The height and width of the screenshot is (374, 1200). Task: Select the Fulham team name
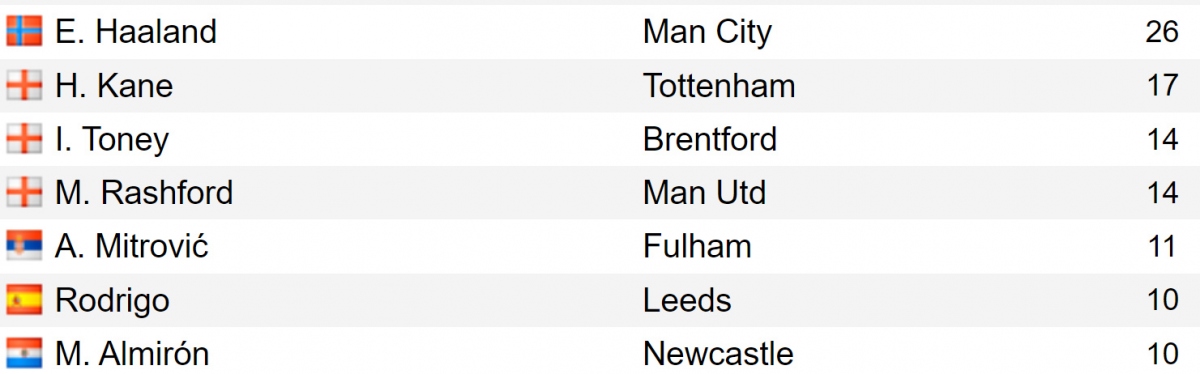coord(697,246)
